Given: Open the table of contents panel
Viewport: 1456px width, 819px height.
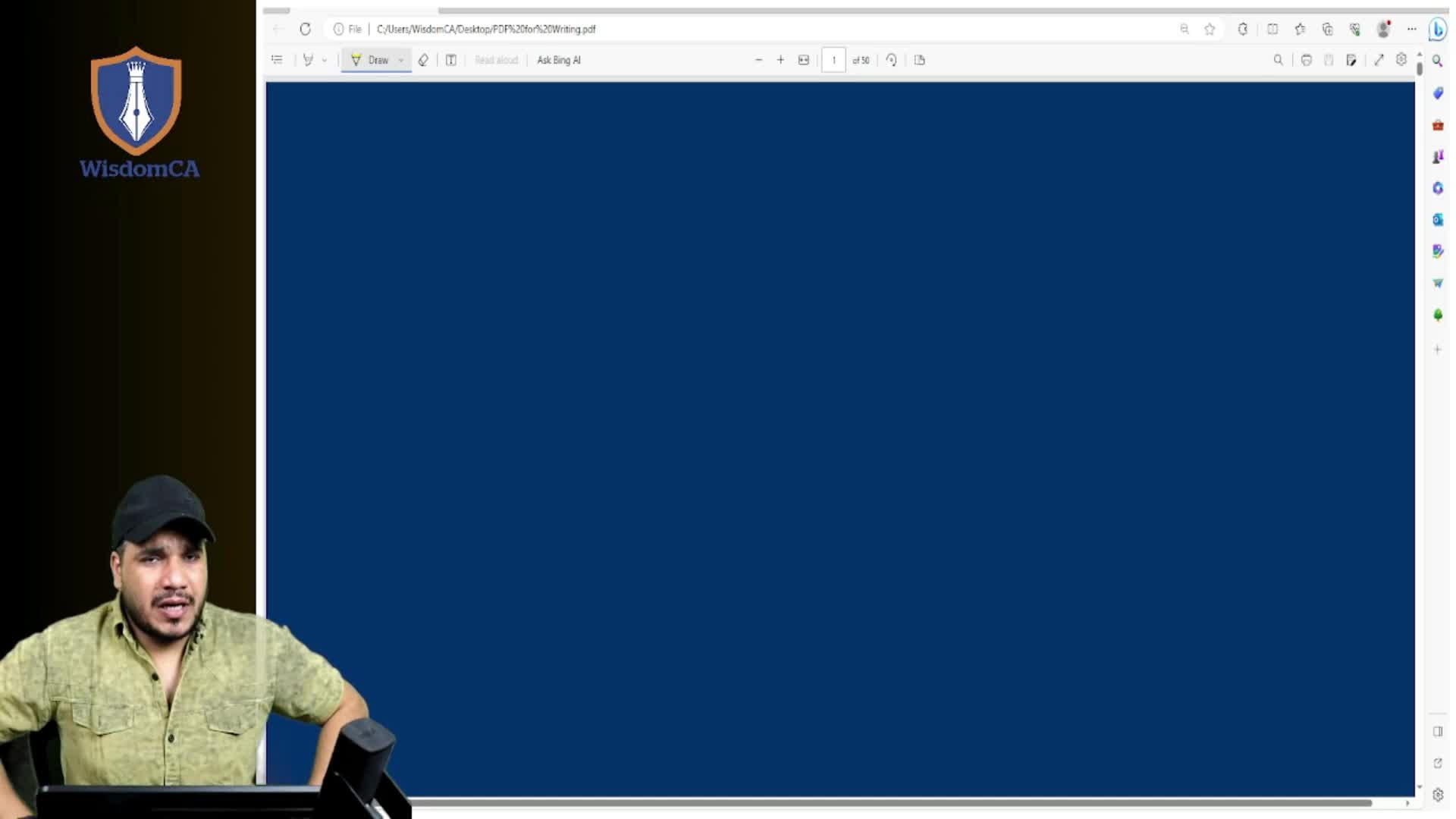Looking at the screenshot, I should point(277,60).
